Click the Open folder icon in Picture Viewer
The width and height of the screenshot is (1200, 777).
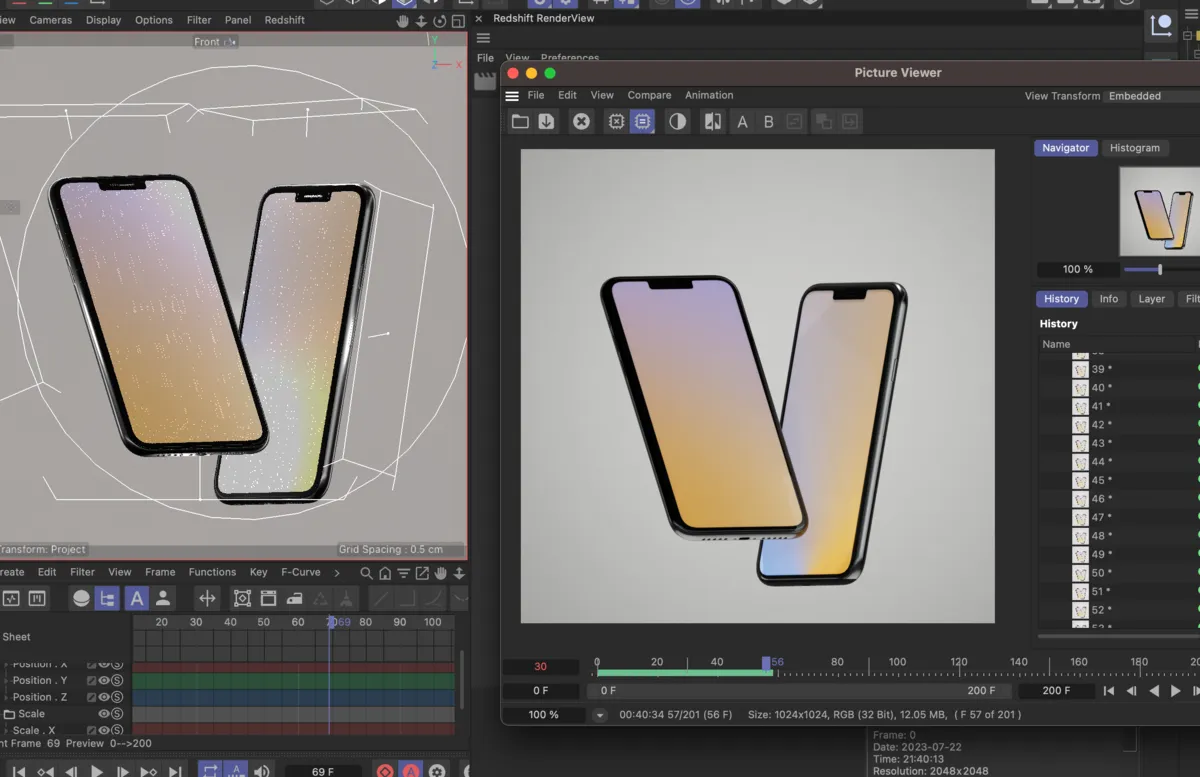tap(520, 122)
